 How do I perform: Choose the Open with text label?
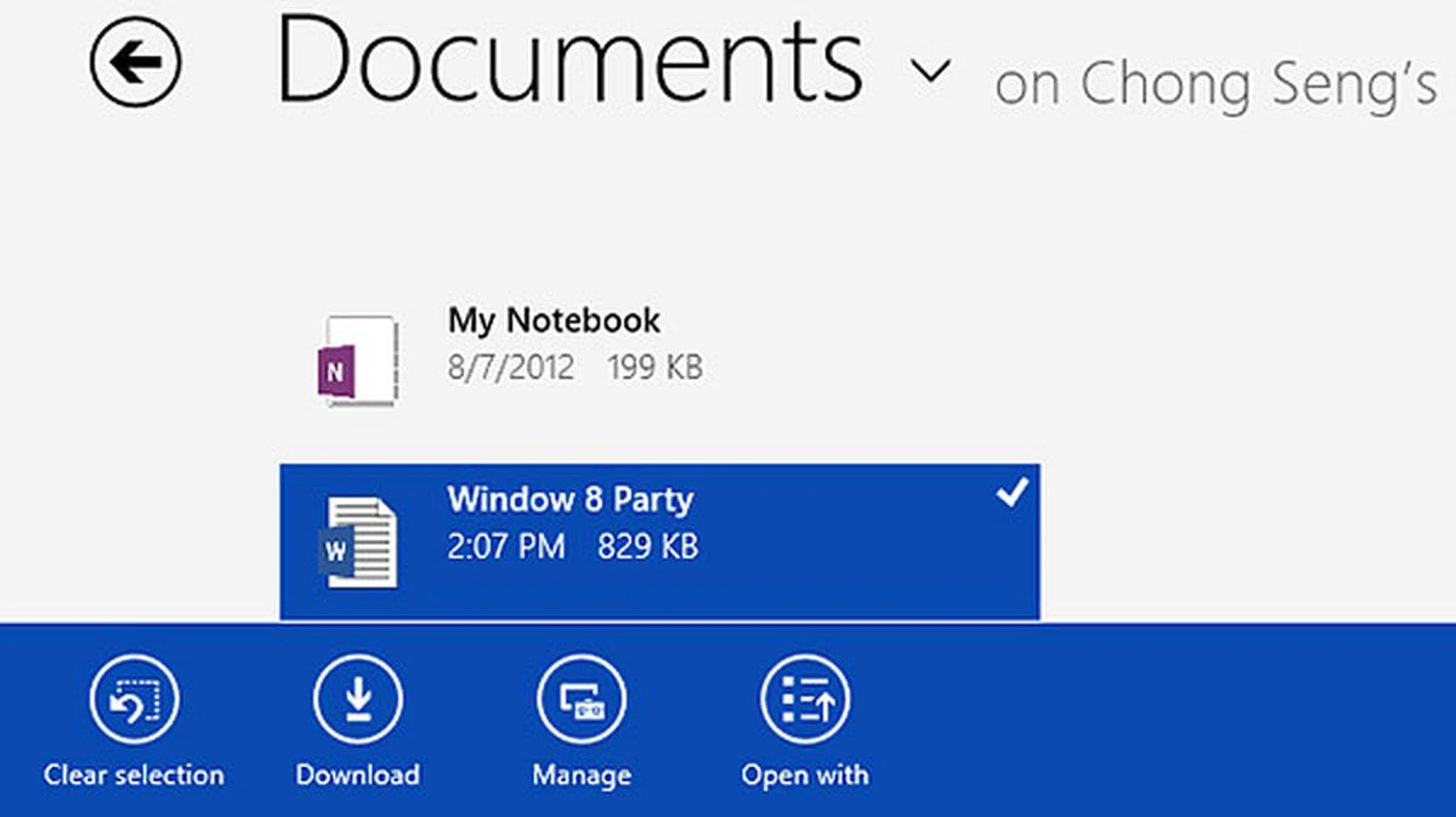point(805,775)
